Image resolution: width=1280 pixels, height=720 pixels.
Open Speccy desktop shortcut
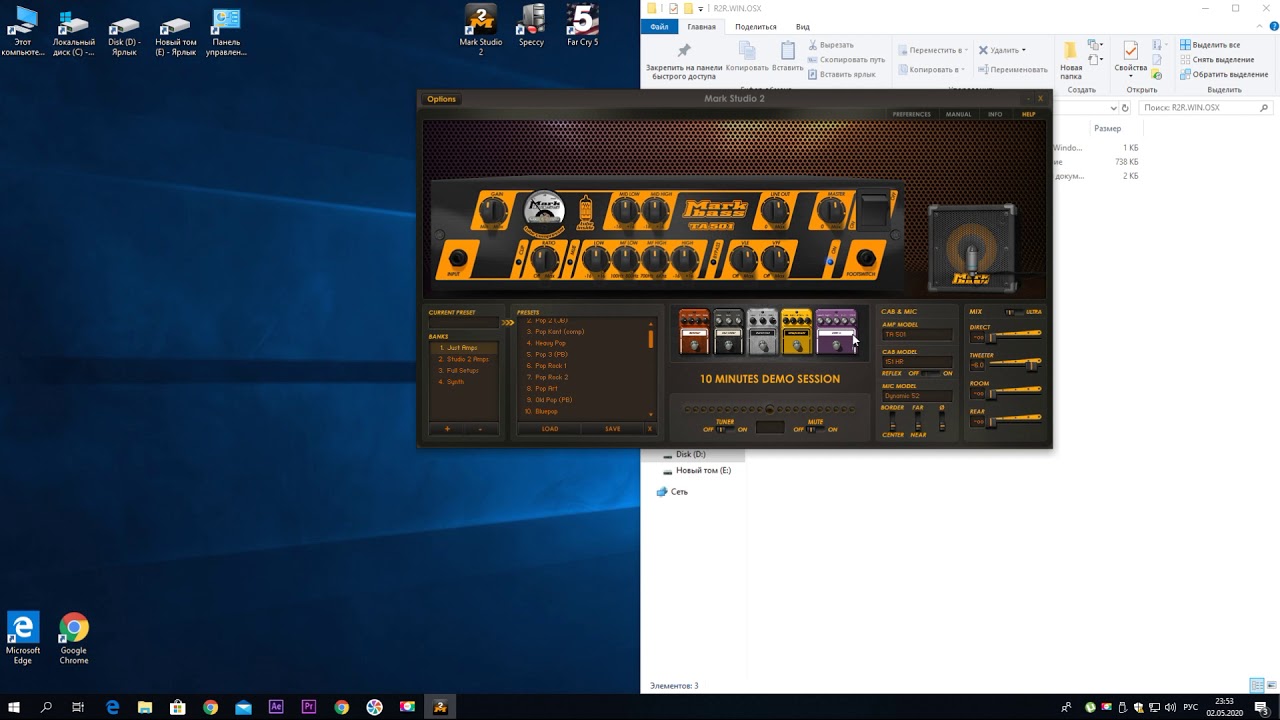click(x=531, y=25)
